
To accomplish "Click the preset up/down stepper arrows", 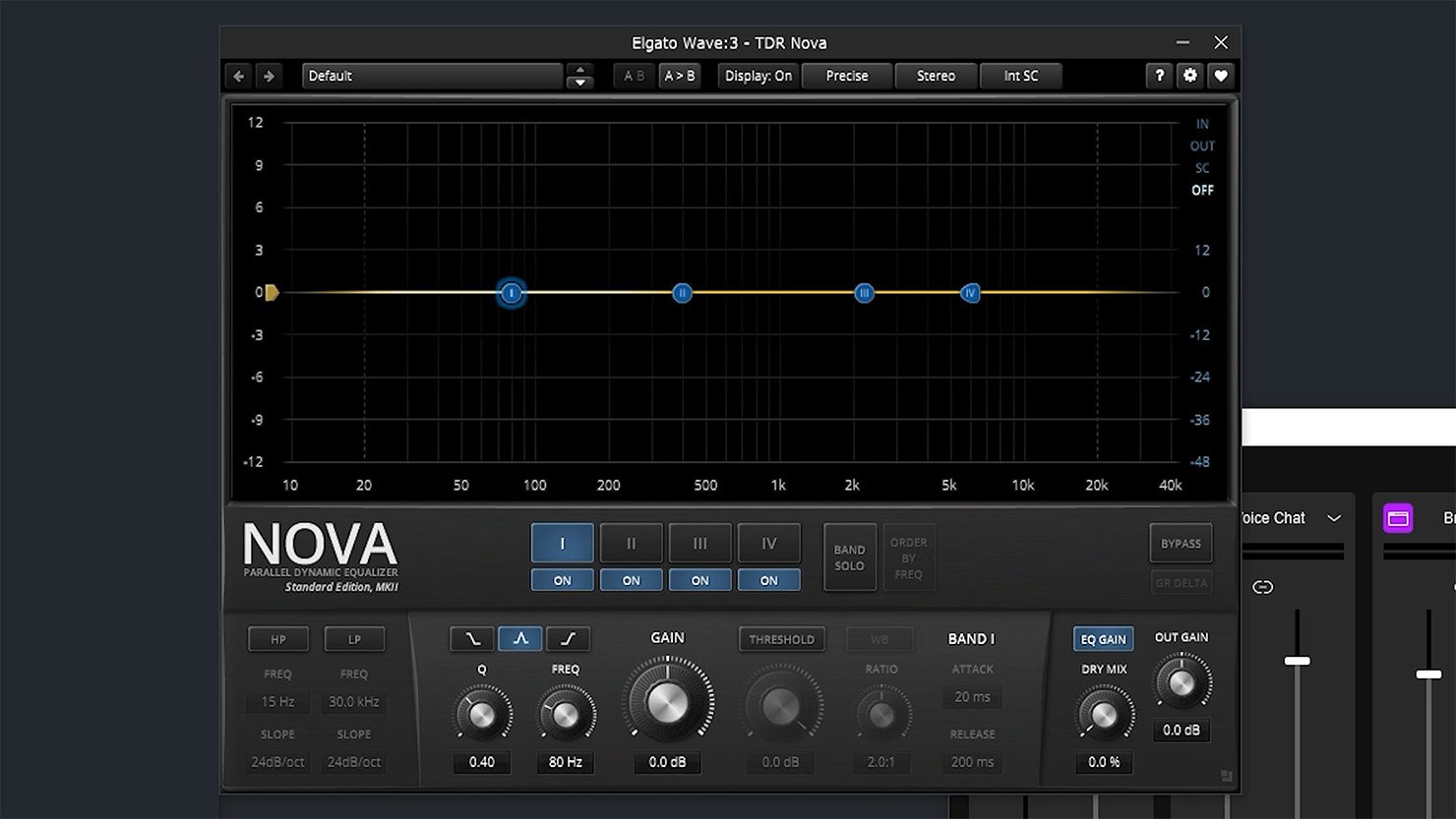I will (x=580, y=76).
